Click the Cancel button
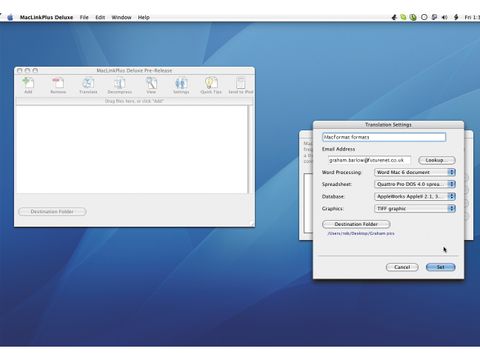Screen dimensions: 480x360 (x=402, y=267)
